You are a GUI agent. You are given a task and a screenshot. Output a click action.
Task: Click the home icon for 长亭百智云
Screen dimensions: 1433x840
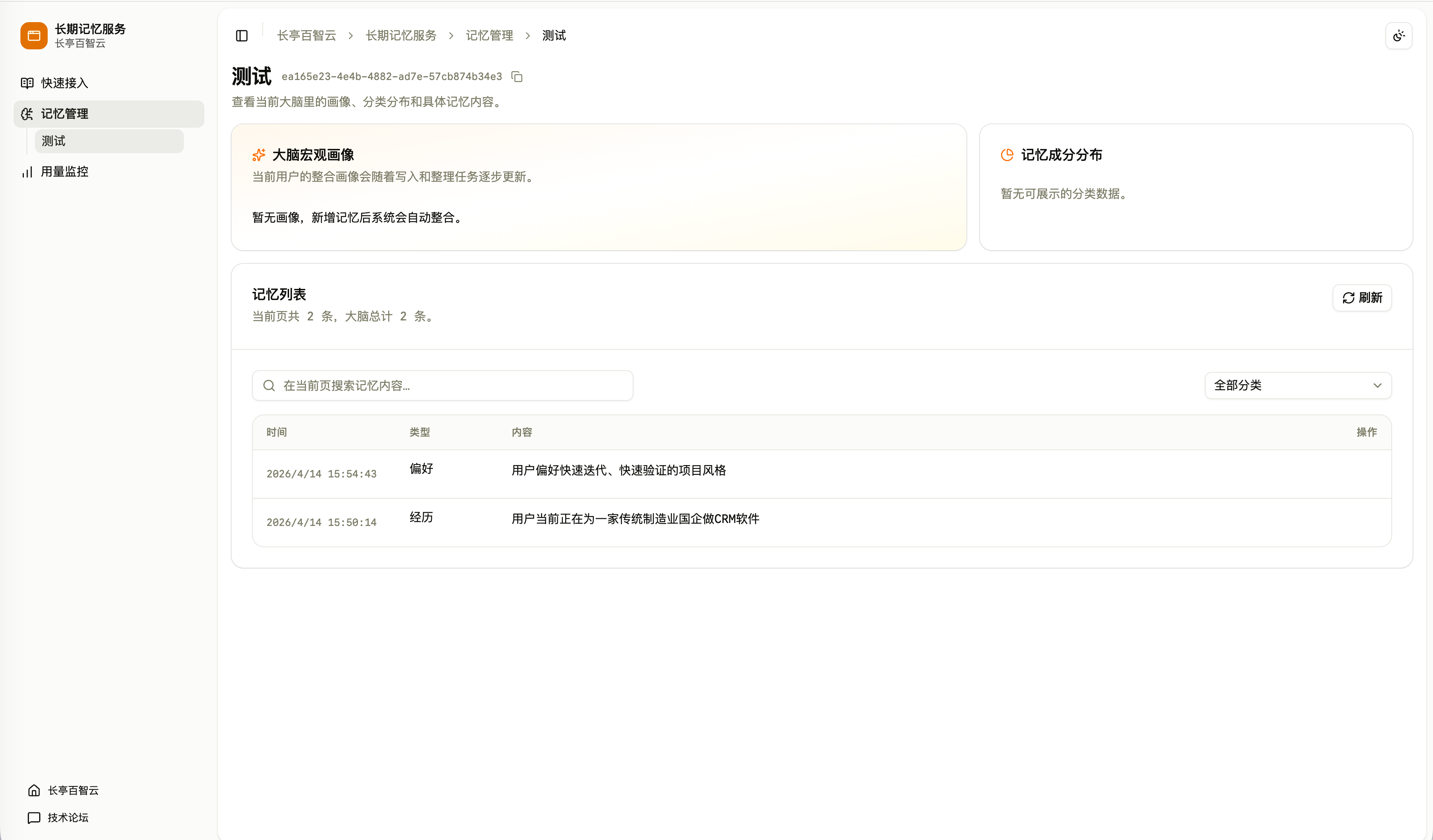coord(34,791)
